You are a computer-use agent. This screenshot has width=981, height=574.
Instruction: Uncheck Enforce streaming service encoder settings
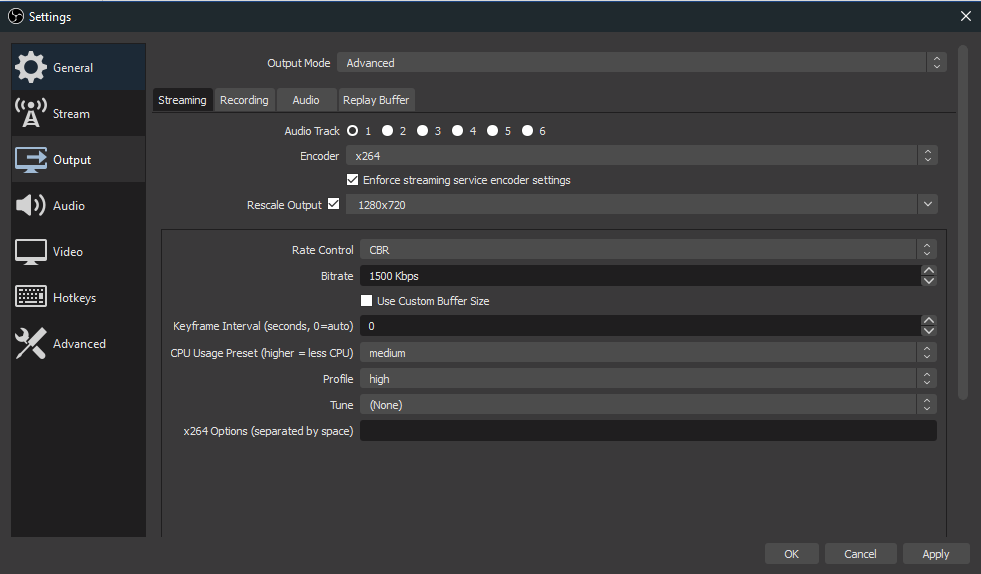click(x=353, y=180)
